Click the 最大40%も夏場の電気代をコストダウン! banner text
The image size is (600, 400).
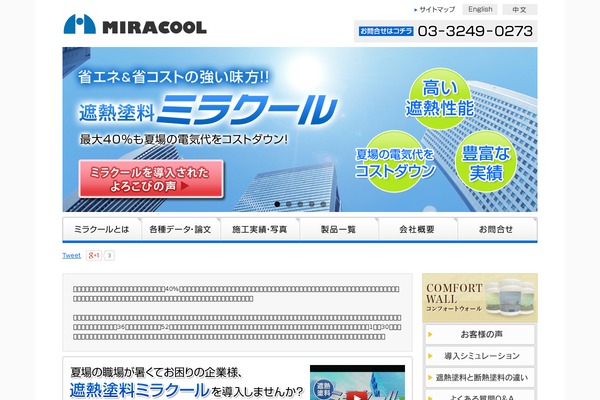click(x=184, y=139)
